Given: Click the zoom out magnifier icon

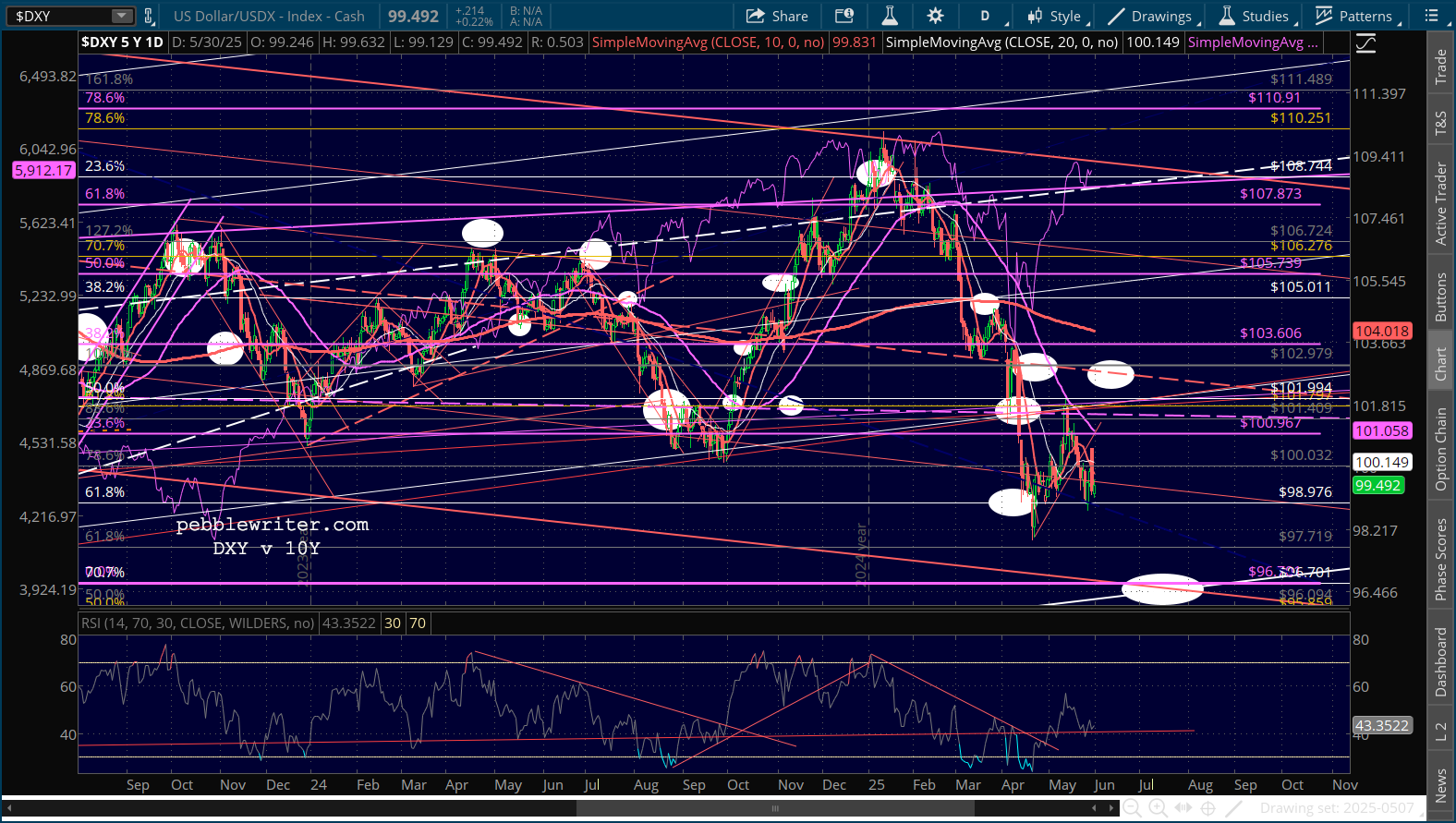Looking at the screenshot, I should (x=1132, y=808).
